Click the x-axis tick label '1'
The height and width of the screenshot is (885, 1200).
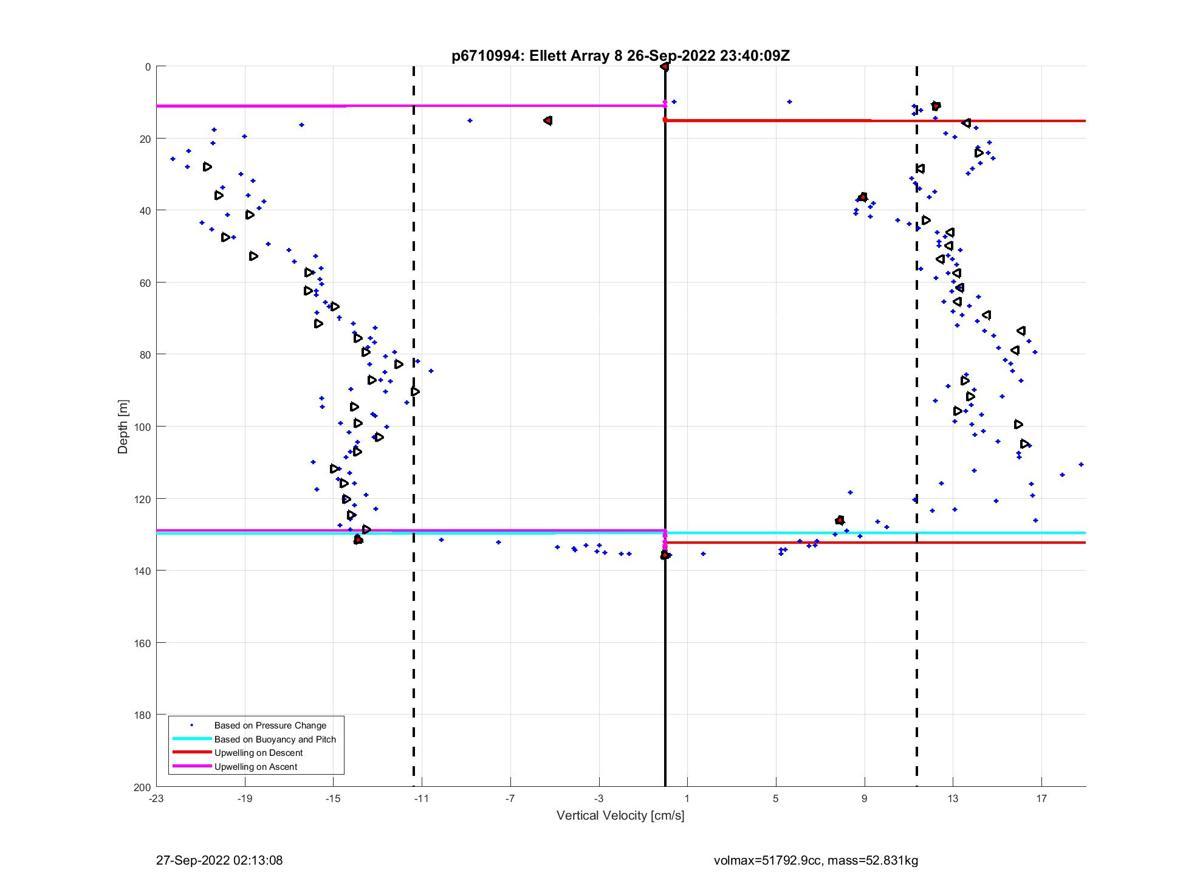pos(687,798)
